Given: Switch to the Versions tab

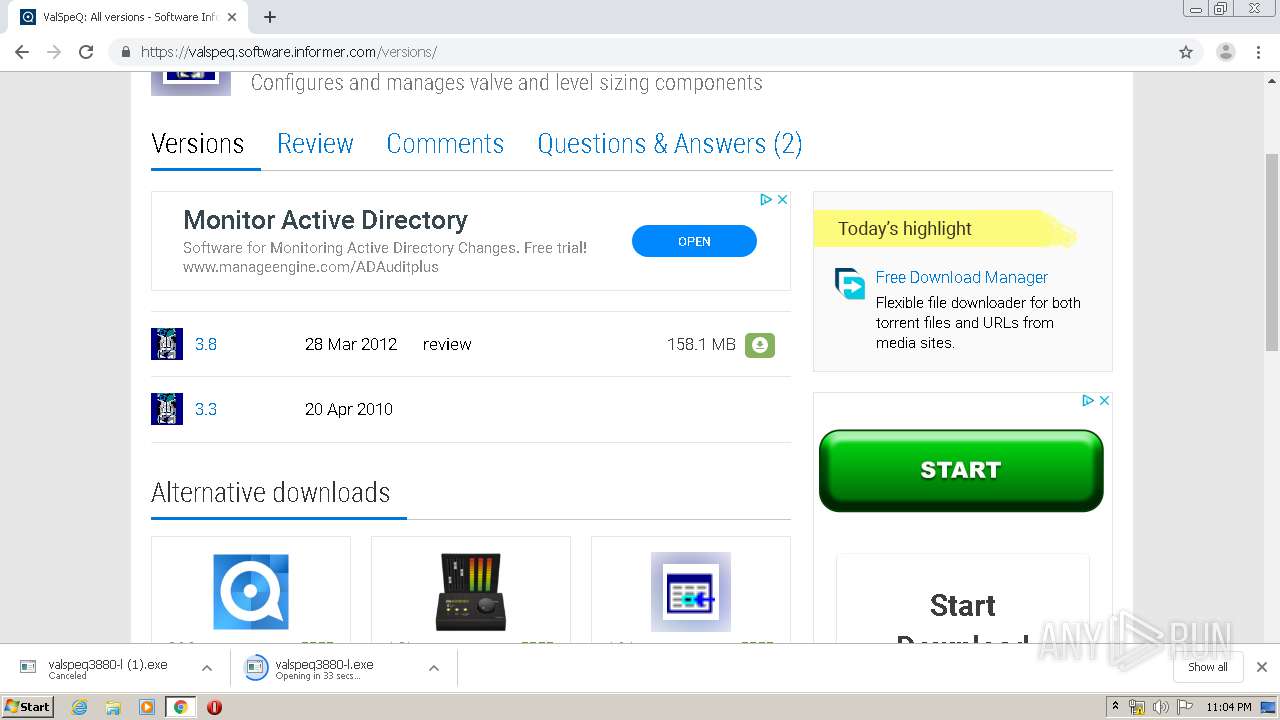Looking at the screenshot, I should 198,144.
